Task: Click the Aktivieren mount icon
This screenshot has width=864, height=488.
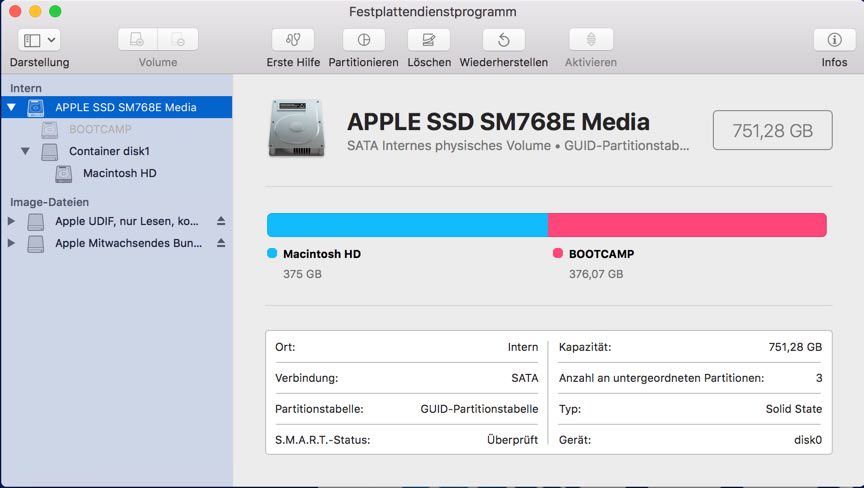Action: point(591,40)
